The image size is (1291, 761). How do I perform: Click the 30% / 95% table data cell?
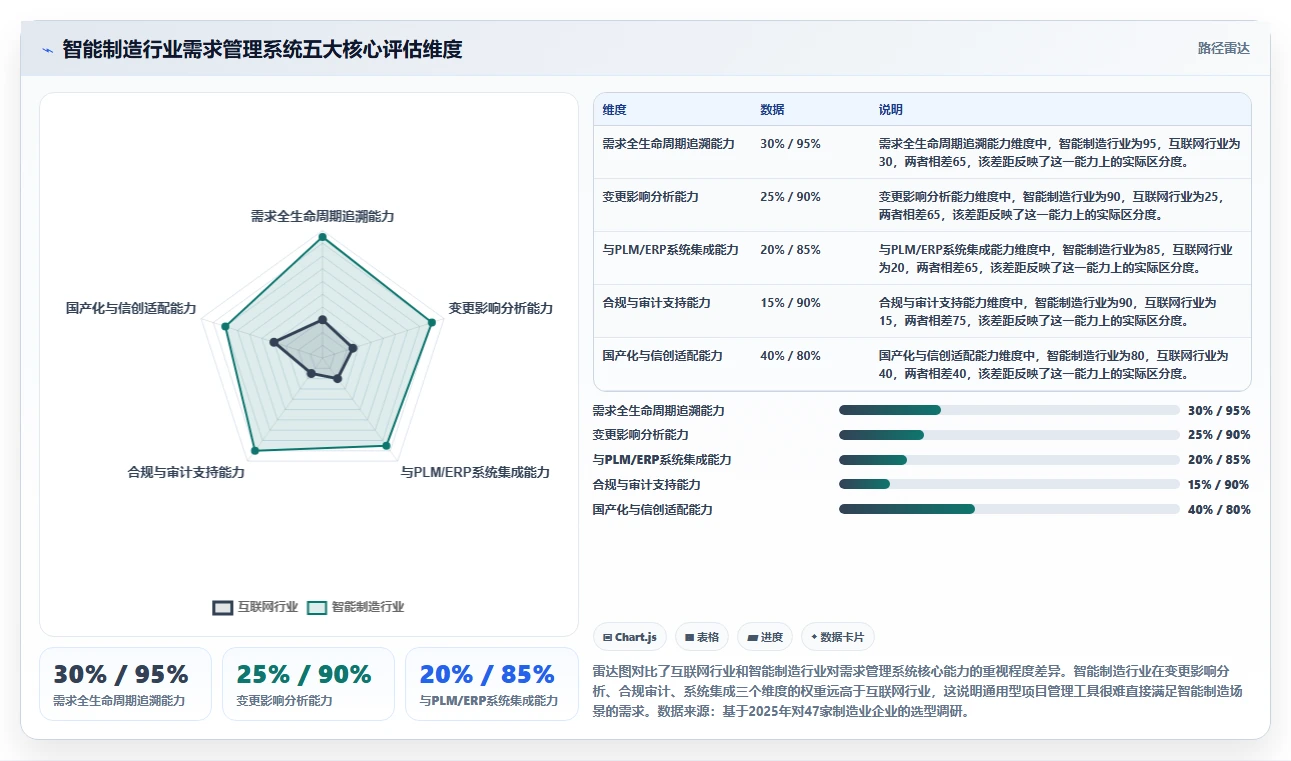coord(790,144)
